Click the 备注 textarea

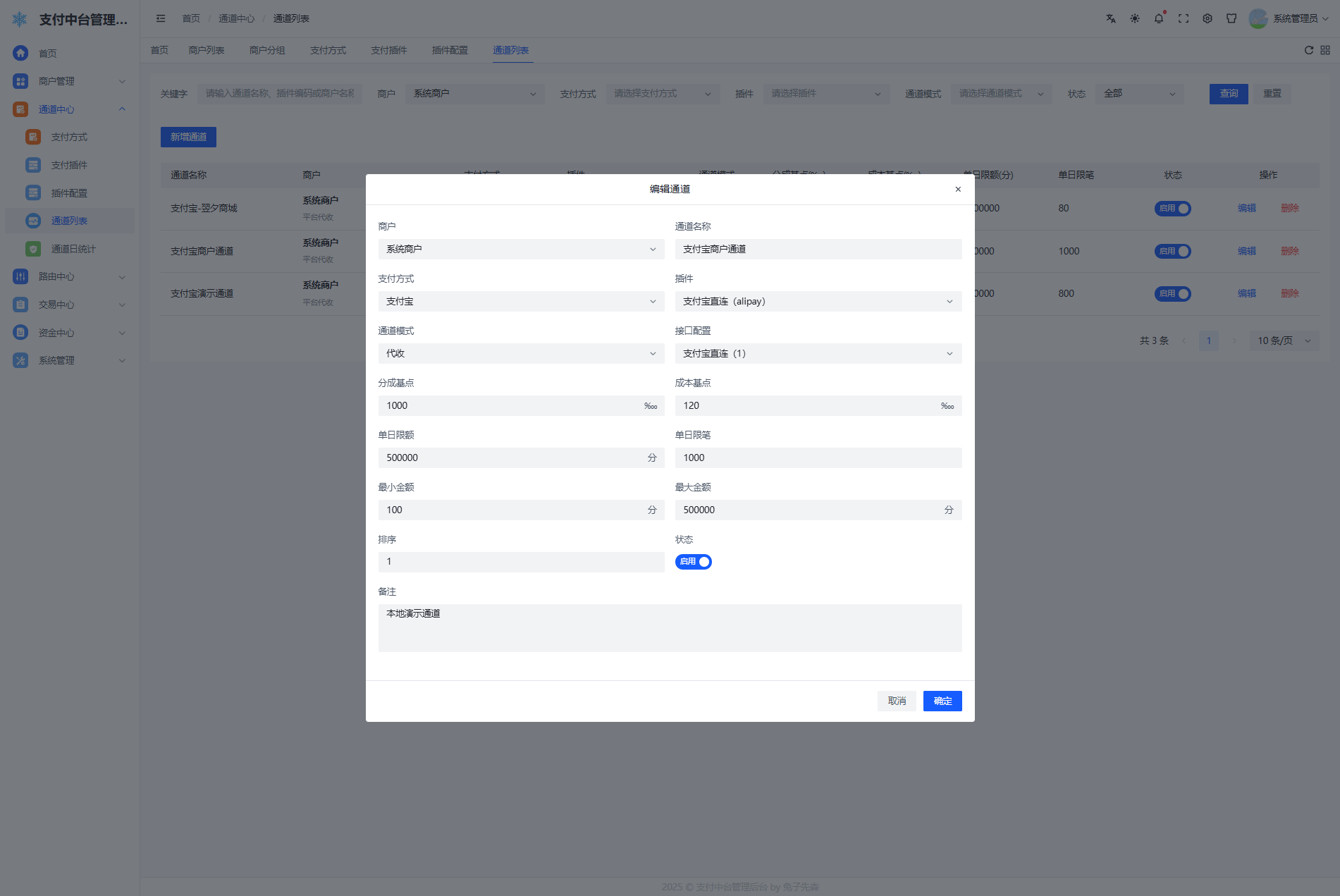(670, 627)
